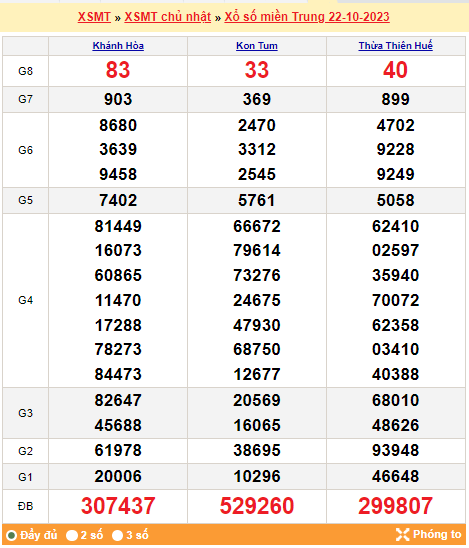Click the G1 result 20006
469x548 pixels.
click(x=118, y=476)
